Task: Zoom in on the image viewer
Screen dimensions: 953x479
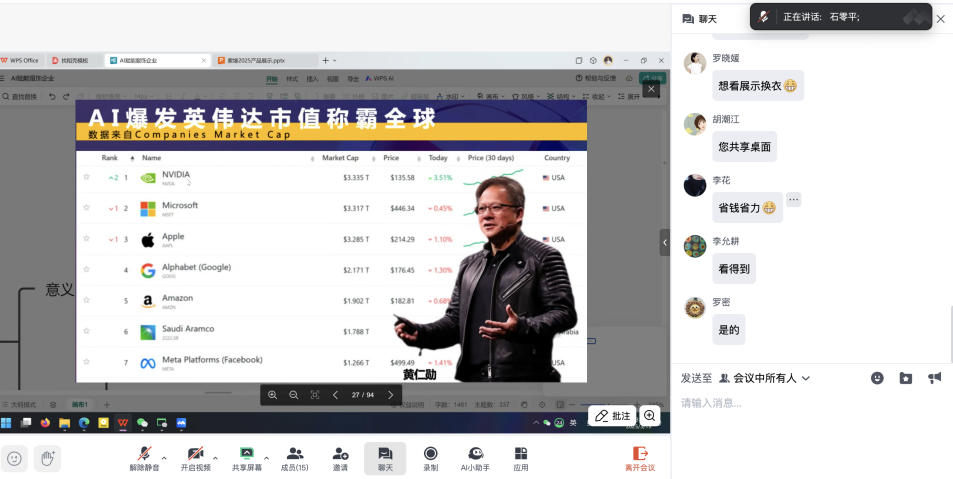Action: click(272, 395)
